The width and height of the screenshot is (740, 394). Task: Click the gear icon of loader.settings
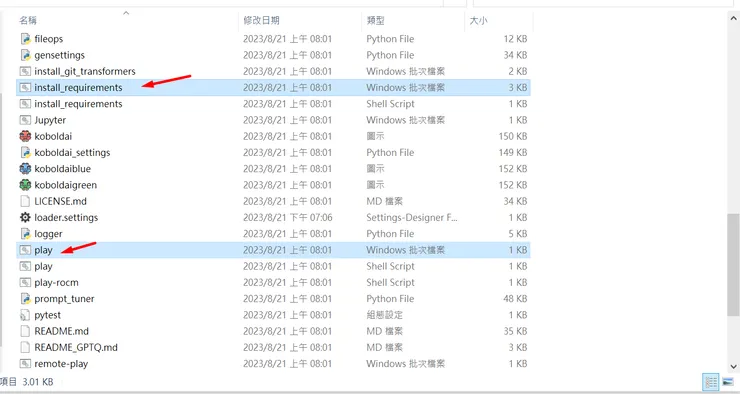tap(25, 218)
